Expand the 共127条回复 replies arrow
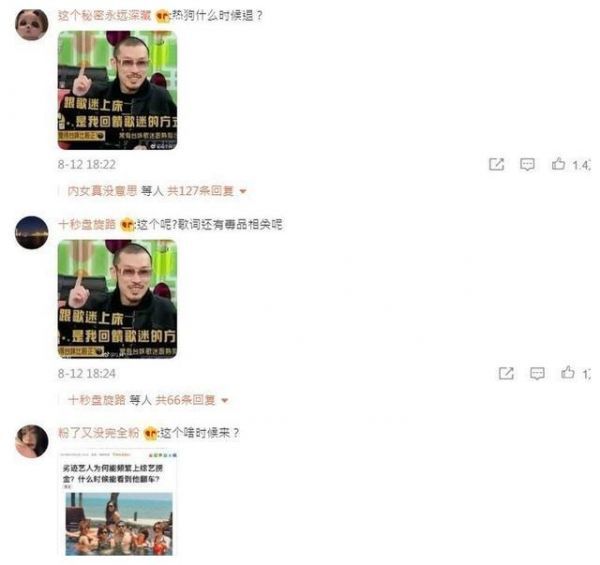Image resolution: width=600 pixels, height=565 pixels. [x=243, y=191]
